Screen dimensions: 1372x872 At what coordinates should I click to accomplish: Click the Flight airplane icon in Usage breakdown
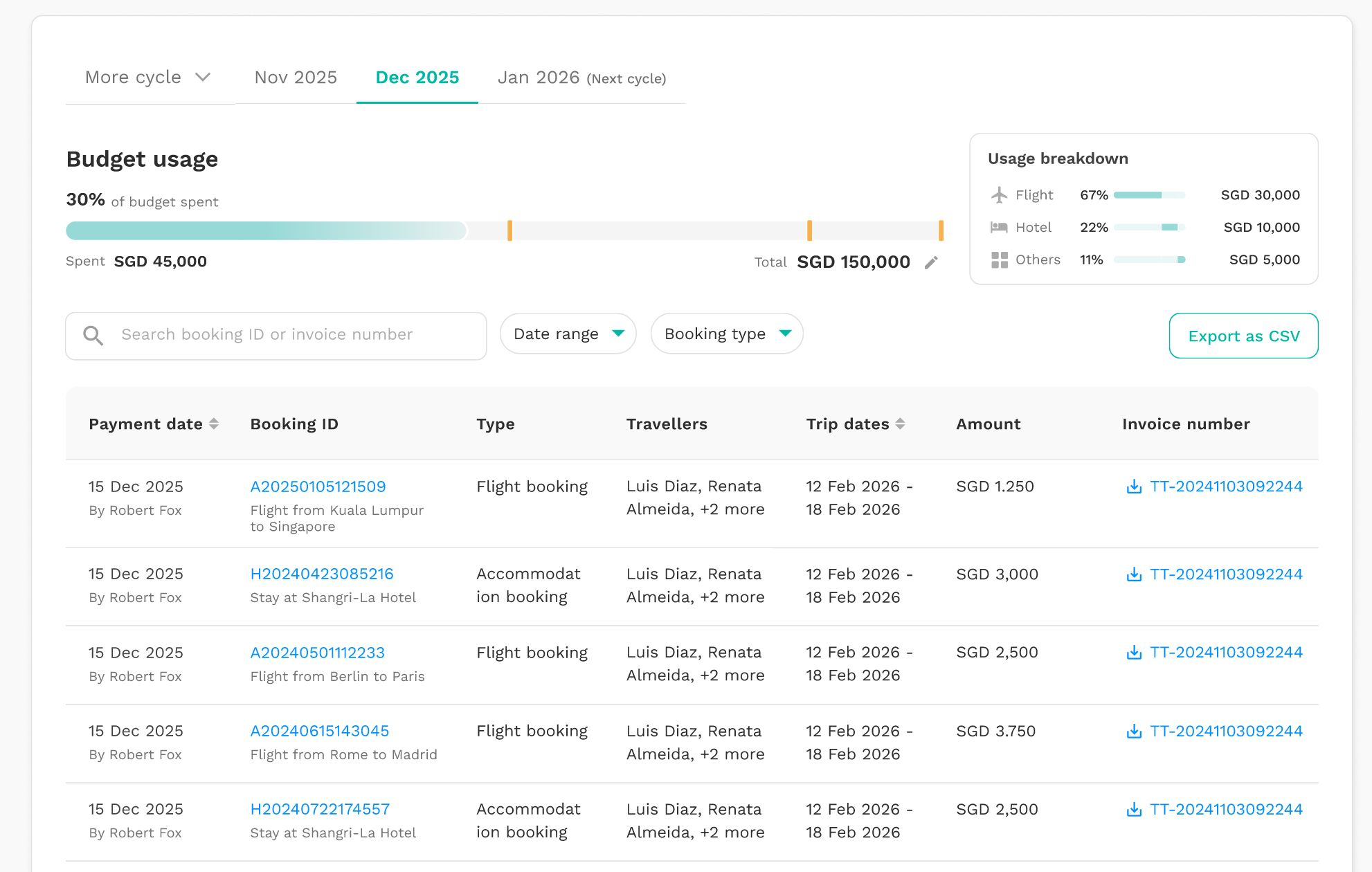999,195
